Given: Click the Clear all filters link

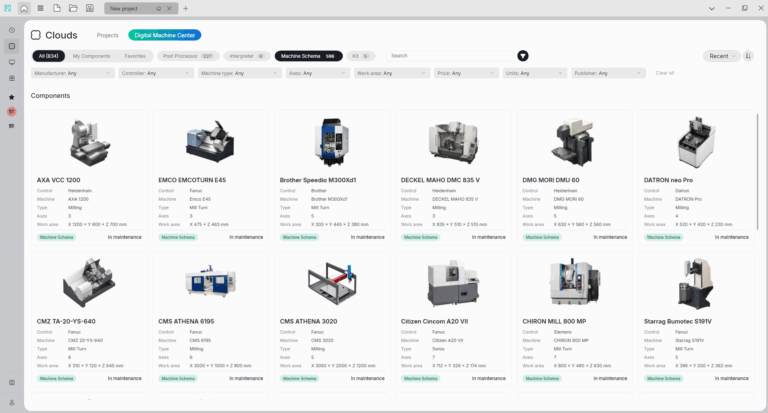Looking at the screenshot, I should point(665,73).
